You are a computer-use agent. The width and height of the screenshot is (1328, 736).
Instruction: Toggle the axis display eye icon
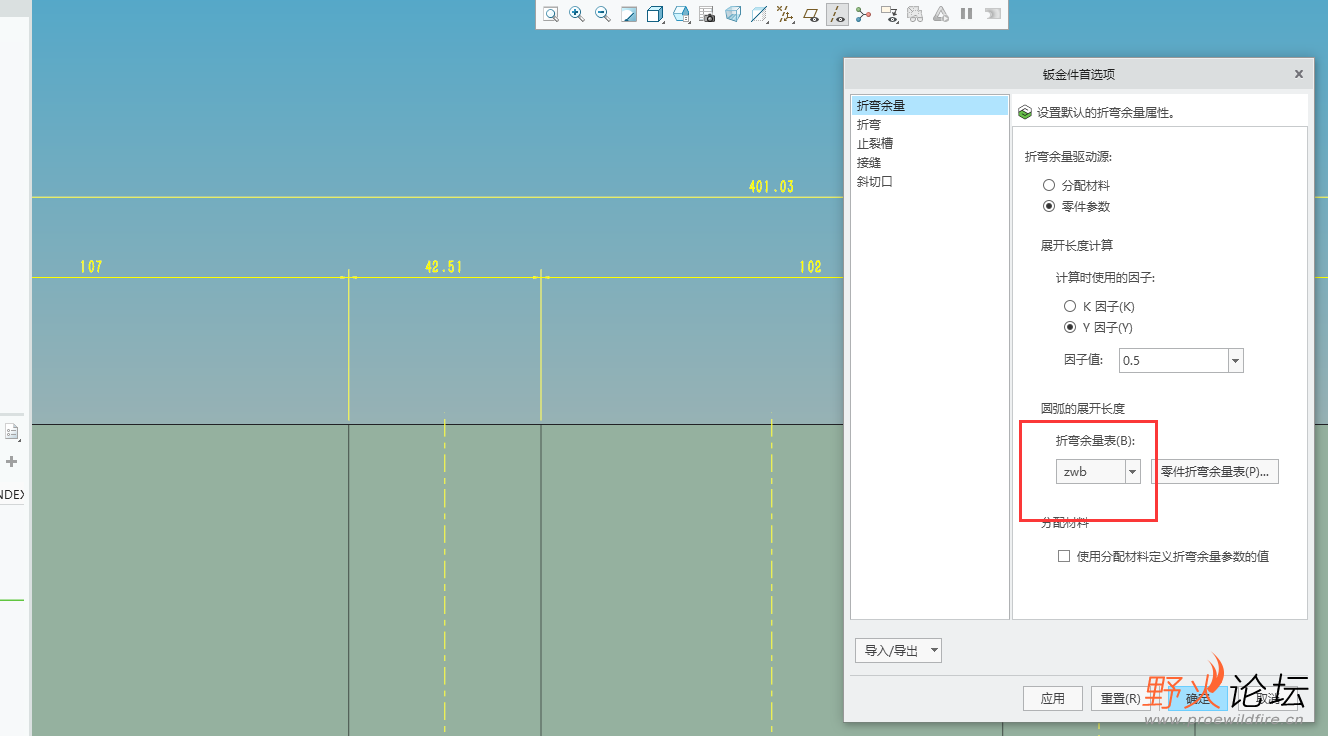pos(838,14)
